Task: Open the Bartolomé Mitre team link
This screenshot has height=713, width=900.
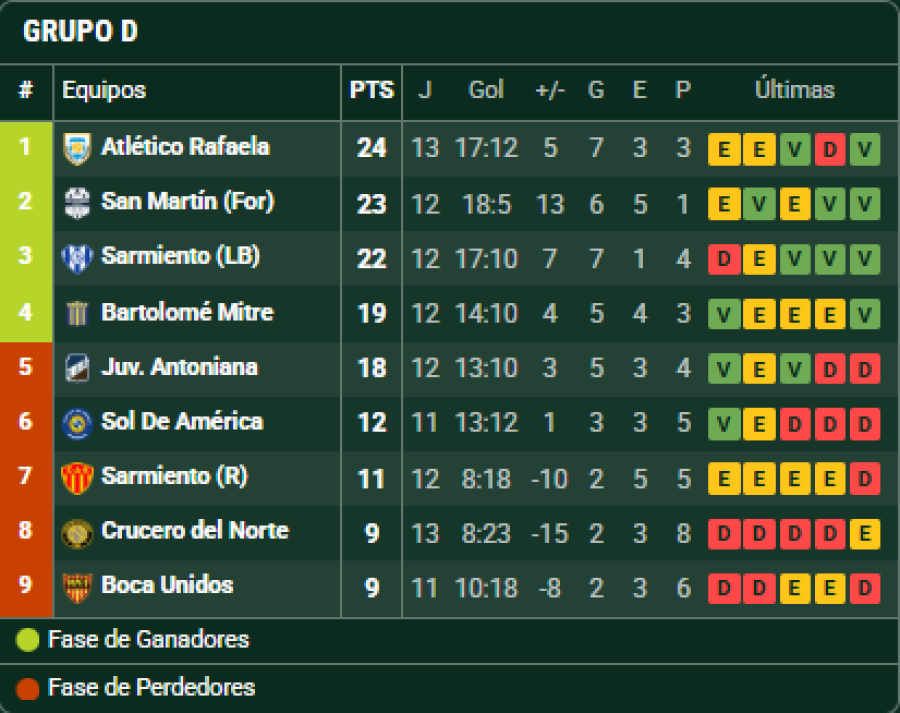Action: [x=187, y=312]
